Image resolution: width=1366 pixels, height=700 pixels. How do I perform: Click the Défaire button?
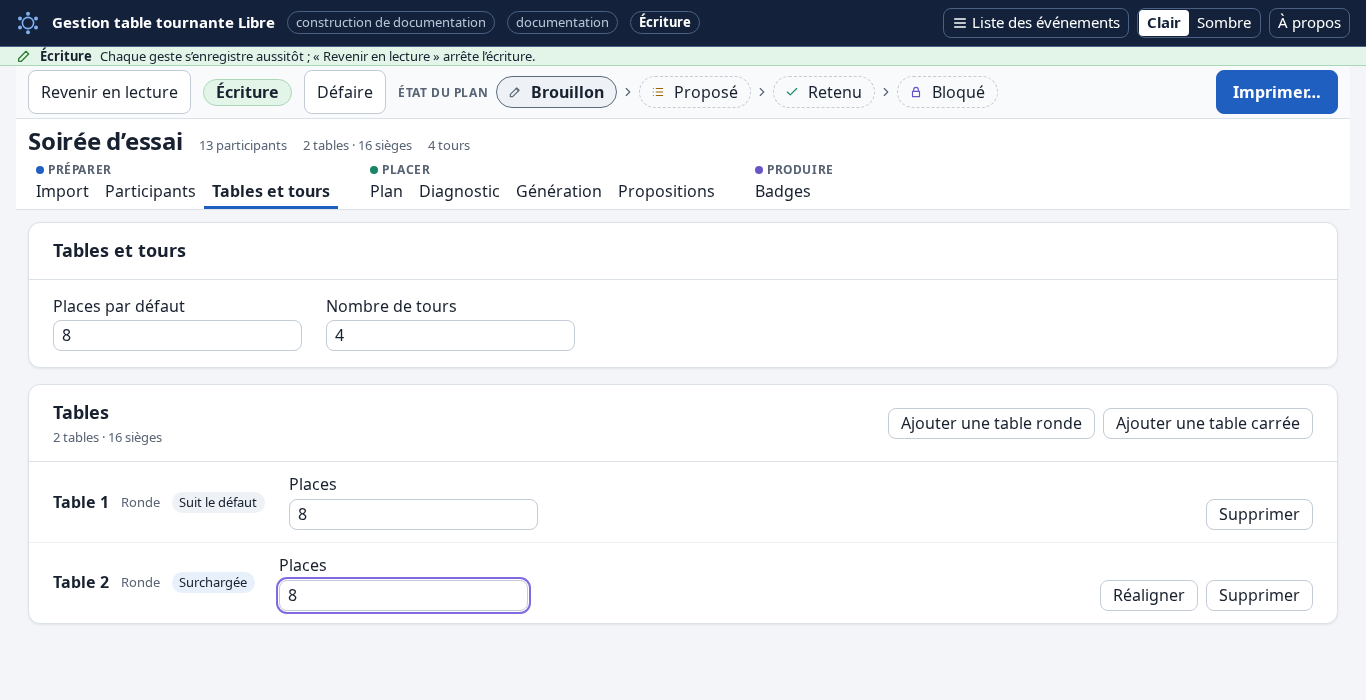345,92
